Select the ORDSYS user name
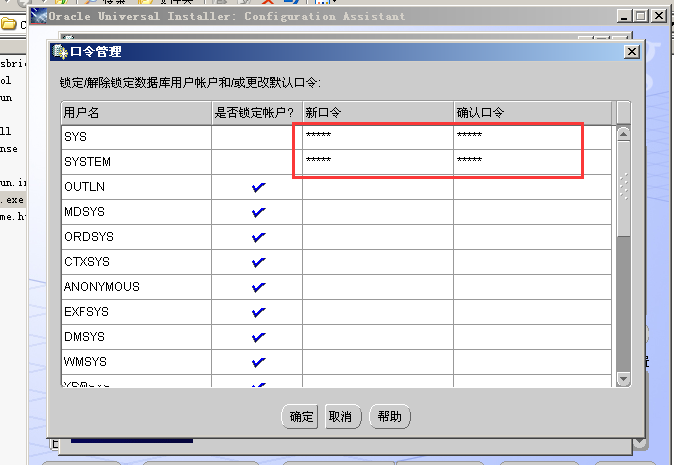The width and height of the screenshot is (674, 465). [x=89, y=237]
